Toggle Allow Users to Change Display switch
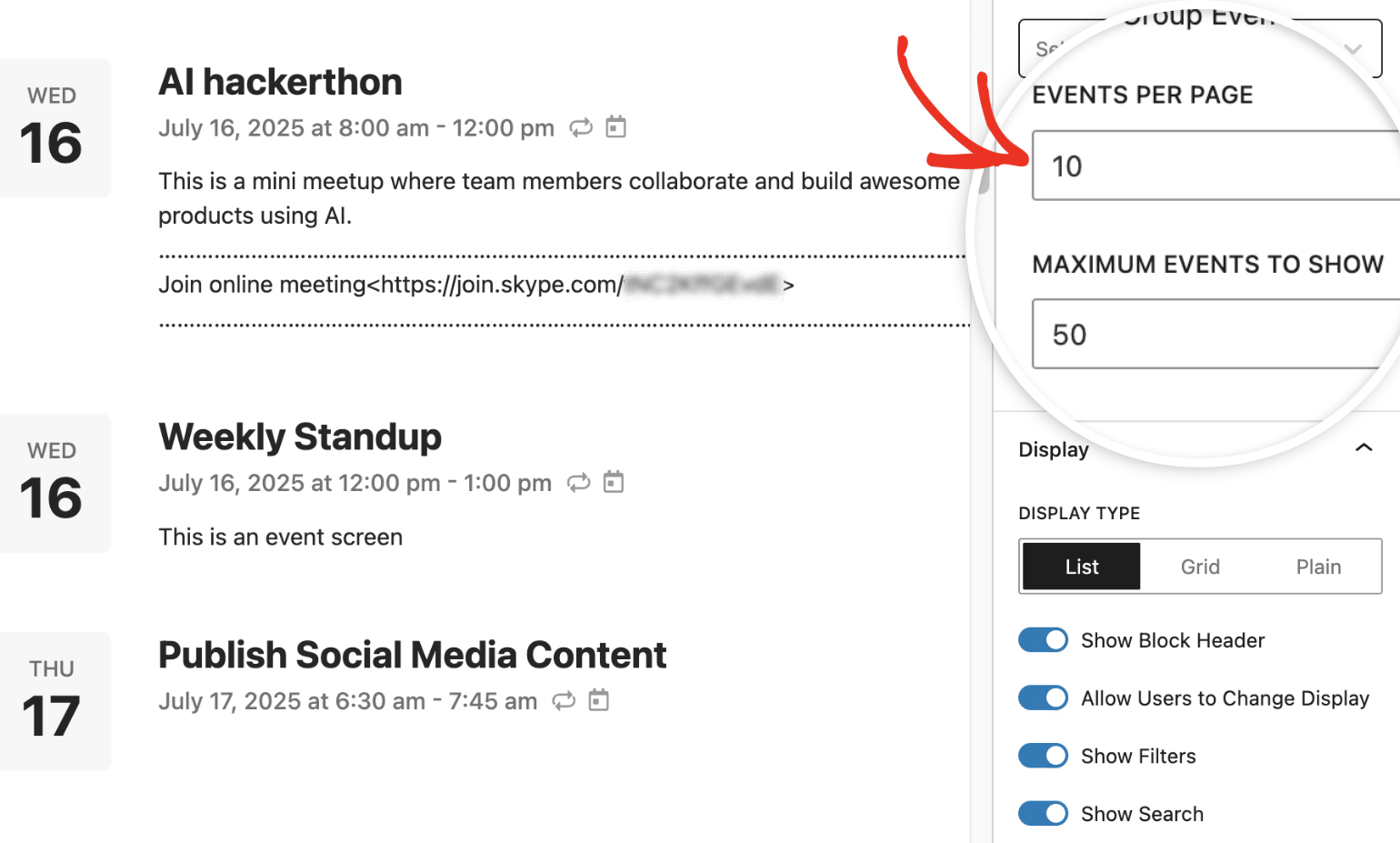This screenshot has height=843, width=1400. click(x=1043, y=698)
